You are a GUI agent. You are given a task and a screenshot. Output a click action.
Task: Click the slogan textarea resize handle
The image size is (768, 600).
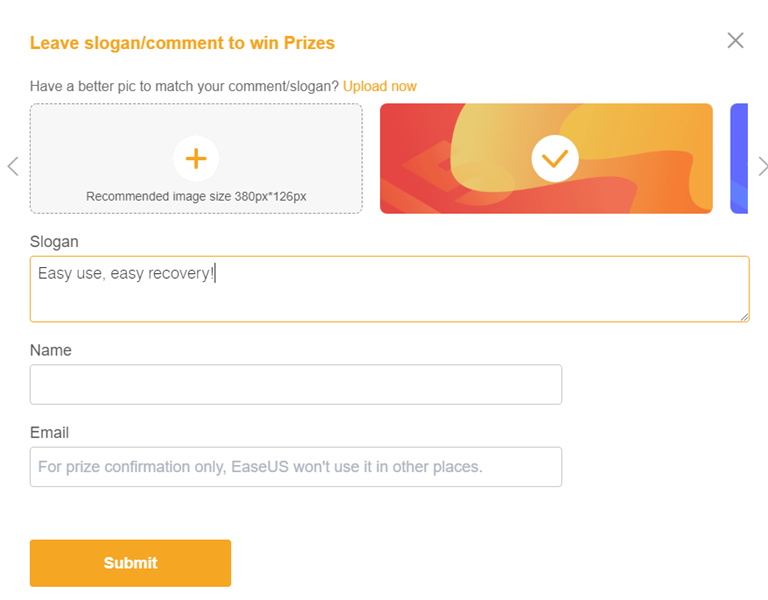coord(744,317)
